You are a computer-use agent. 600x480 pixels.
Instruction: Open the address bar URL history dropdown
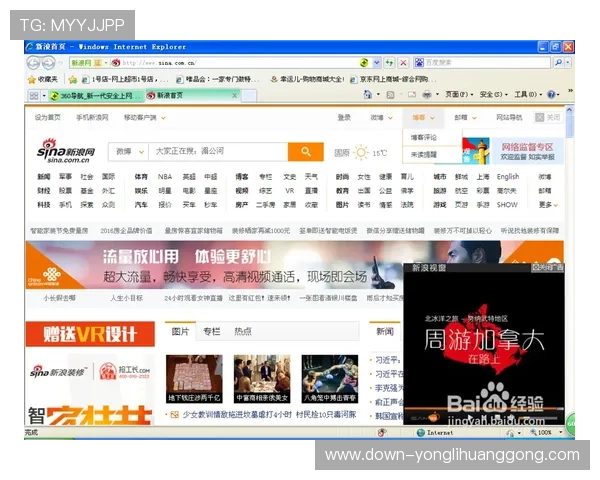click(x=377, y=62)
